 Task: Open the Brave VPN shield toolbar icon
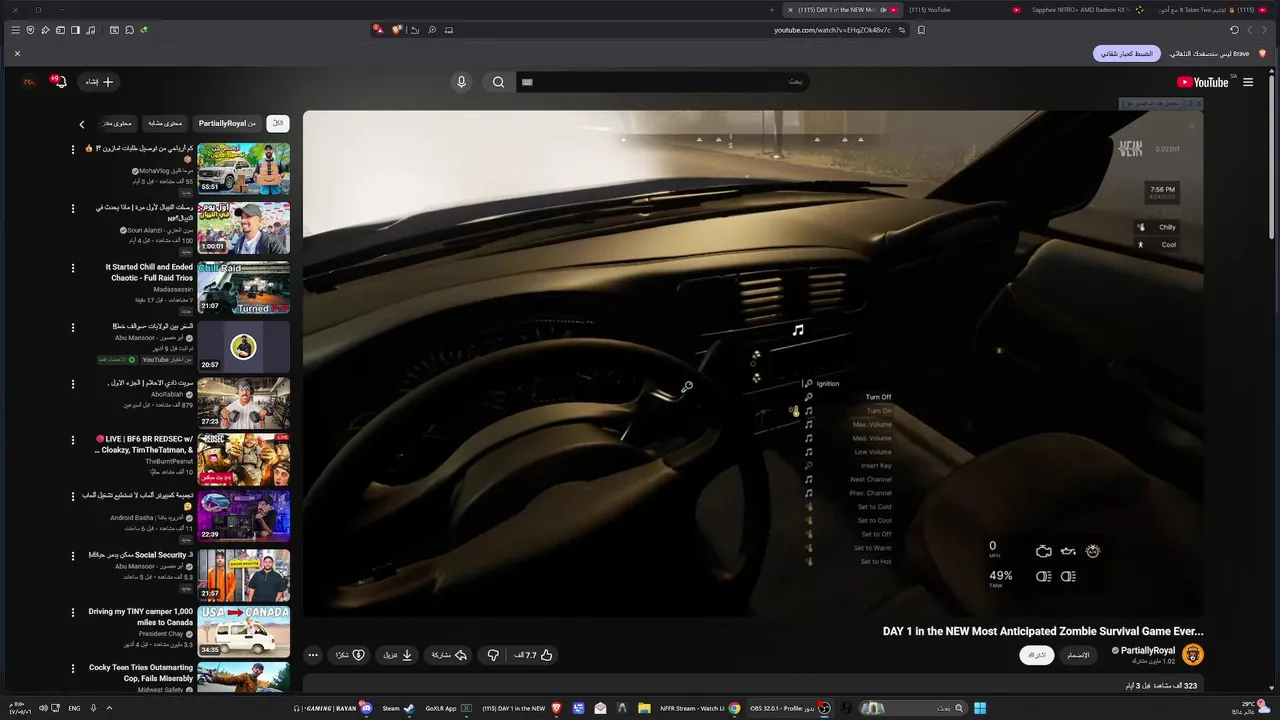tap(30, 30)
